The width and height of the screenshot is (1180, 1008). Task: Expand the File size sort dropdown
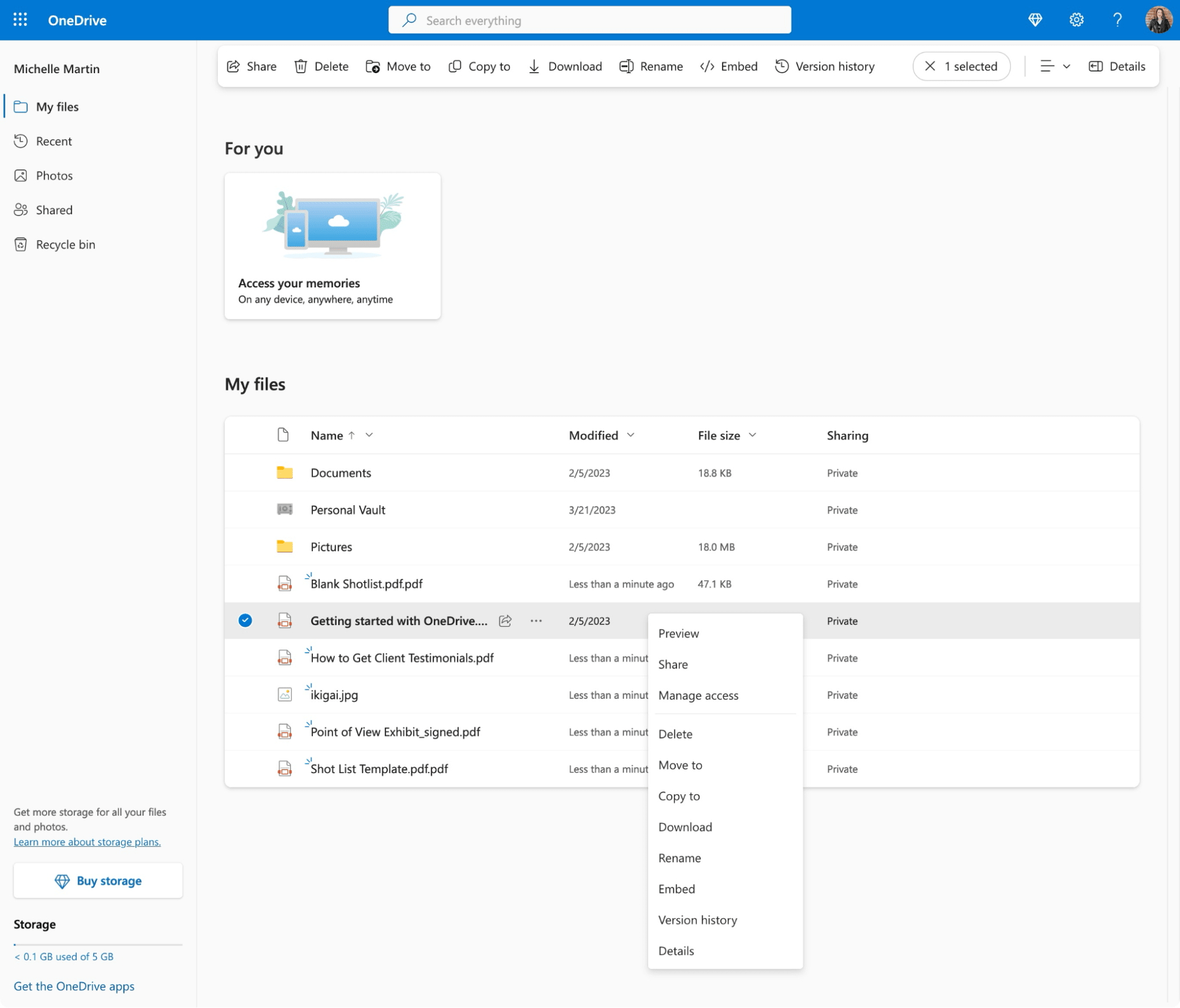tap(754, 435)
